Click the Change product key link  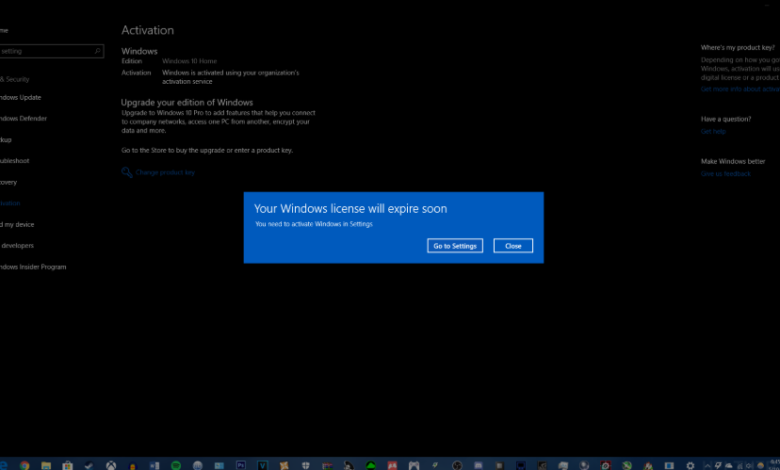coord(165,173)
